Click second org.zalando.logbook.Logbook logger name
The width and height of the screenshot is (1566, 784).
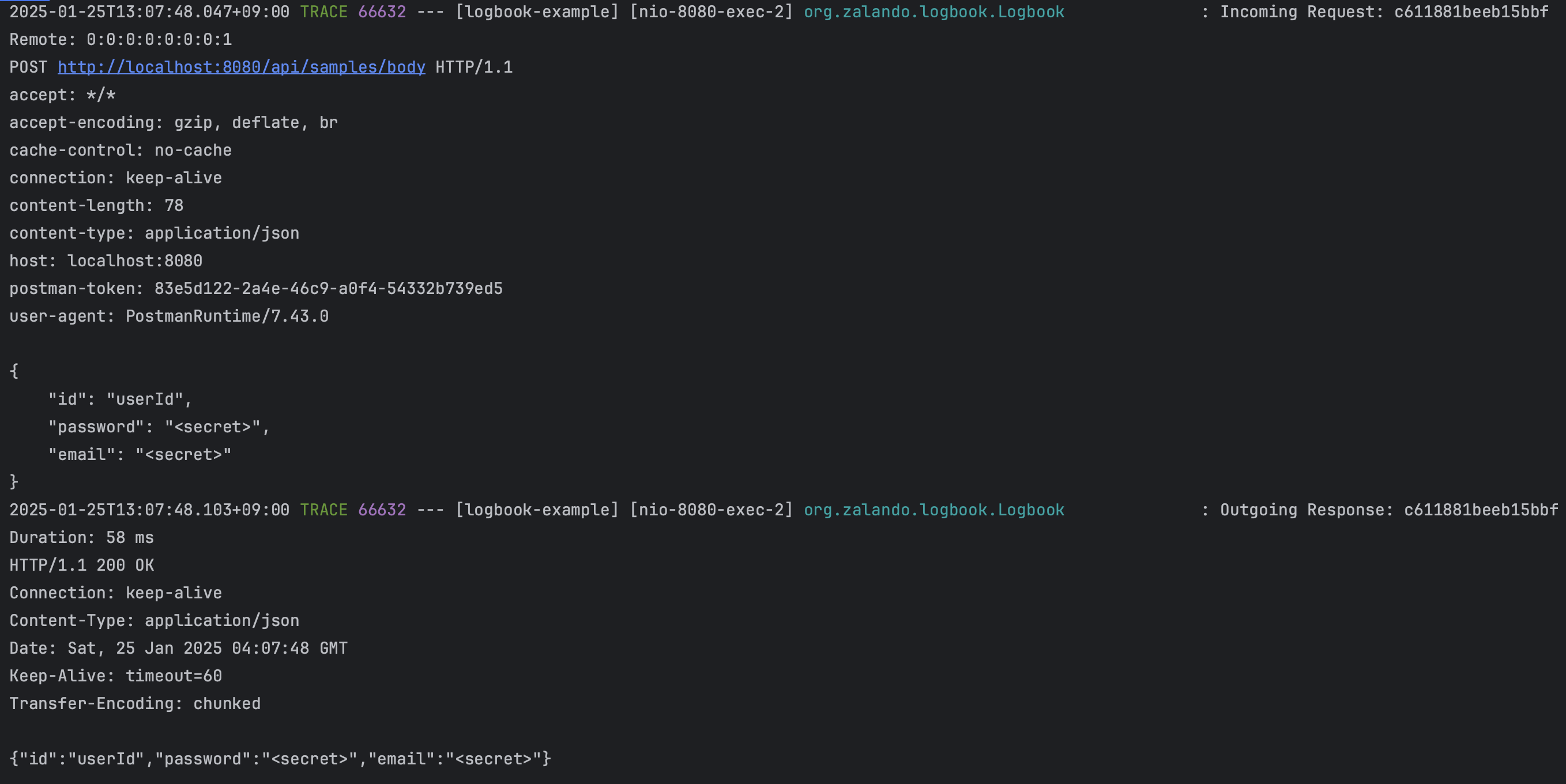pos(933,510)
